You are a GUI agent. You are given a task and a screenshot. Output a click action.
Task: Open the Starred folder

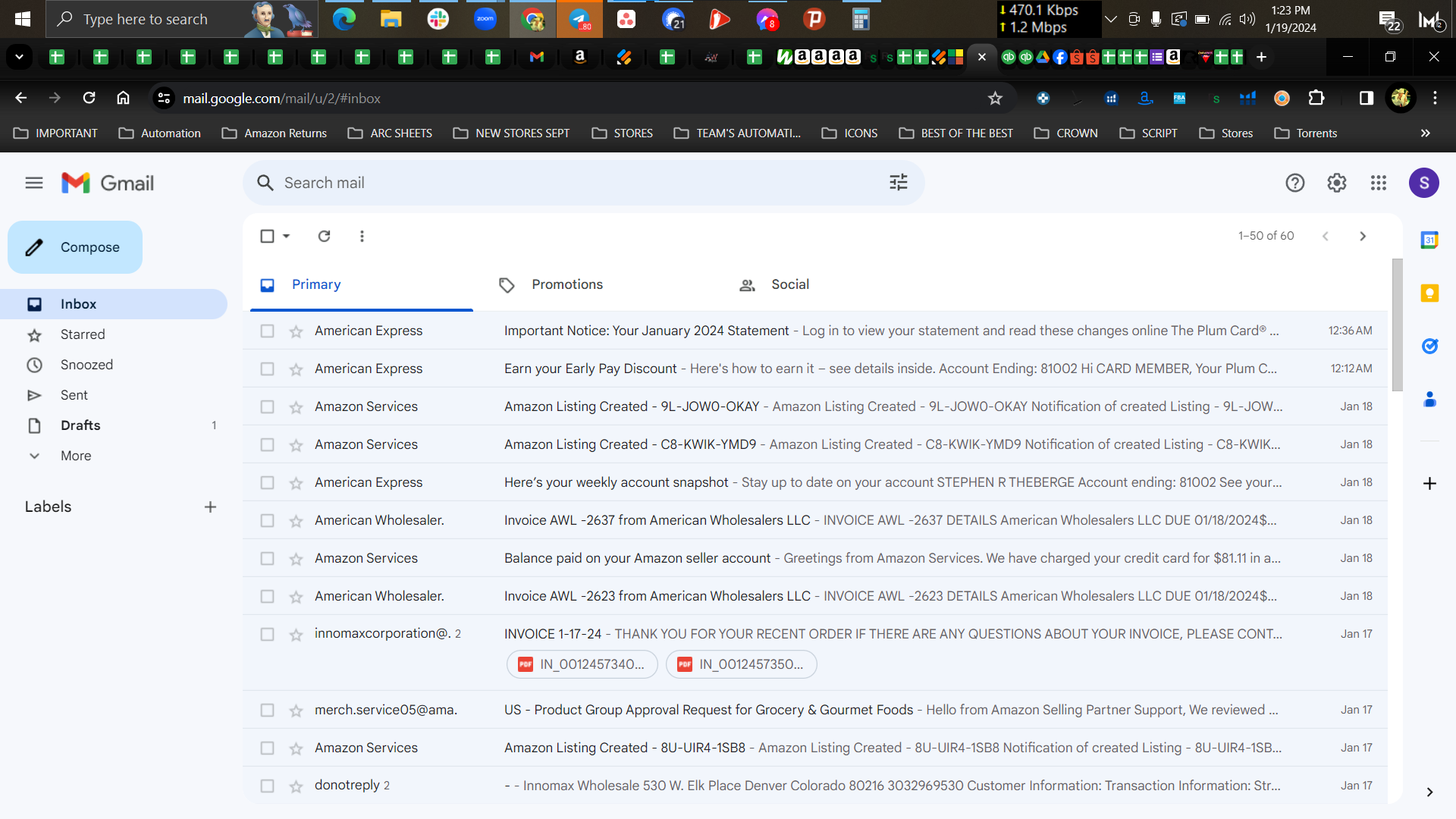point(83,334)
